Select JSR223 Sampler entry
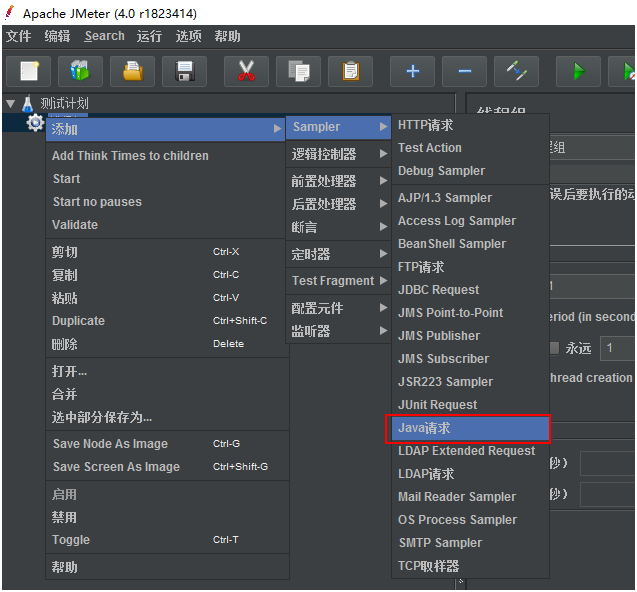Screen dimensions: 637x592 (470, 382)
